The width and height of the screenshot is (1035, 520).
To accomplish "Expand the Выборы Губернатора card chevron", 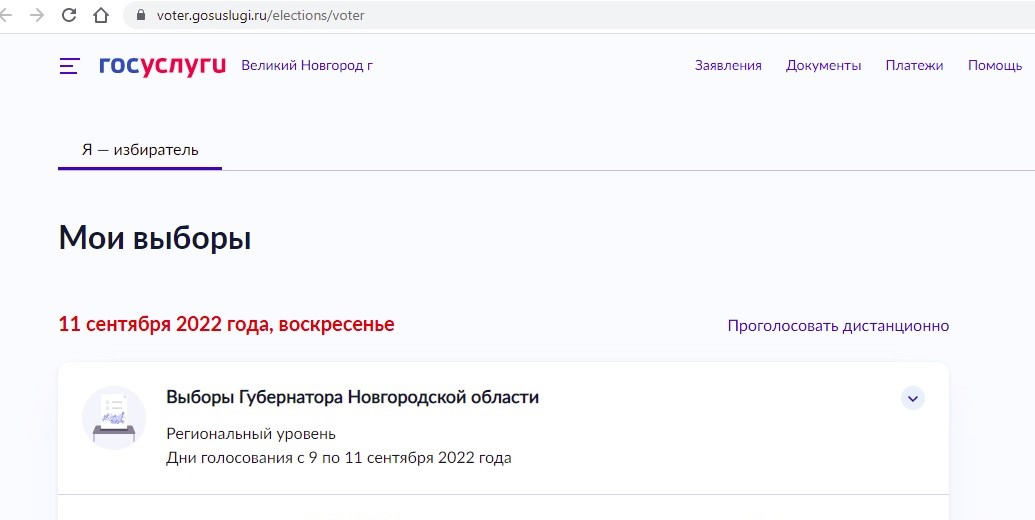I will coord(913,399).
